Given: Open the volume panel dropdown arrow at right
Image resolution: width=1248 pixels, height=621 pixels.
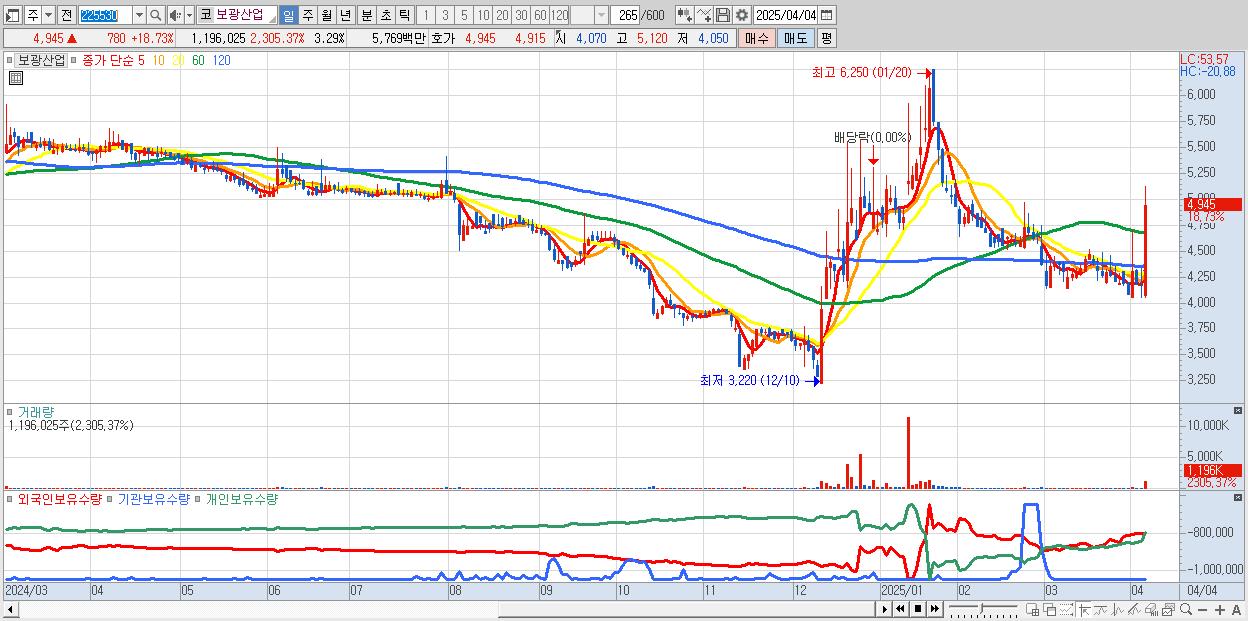Looking at the screenshot, I should pos(1239,410).
